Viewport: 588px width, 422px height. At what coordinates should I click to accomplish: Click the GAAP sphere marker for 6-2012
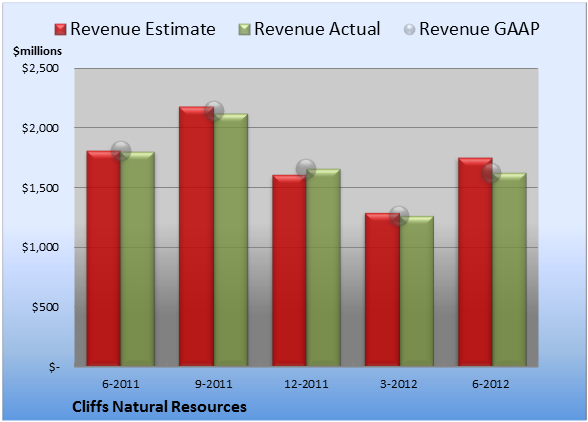(491, 173)
